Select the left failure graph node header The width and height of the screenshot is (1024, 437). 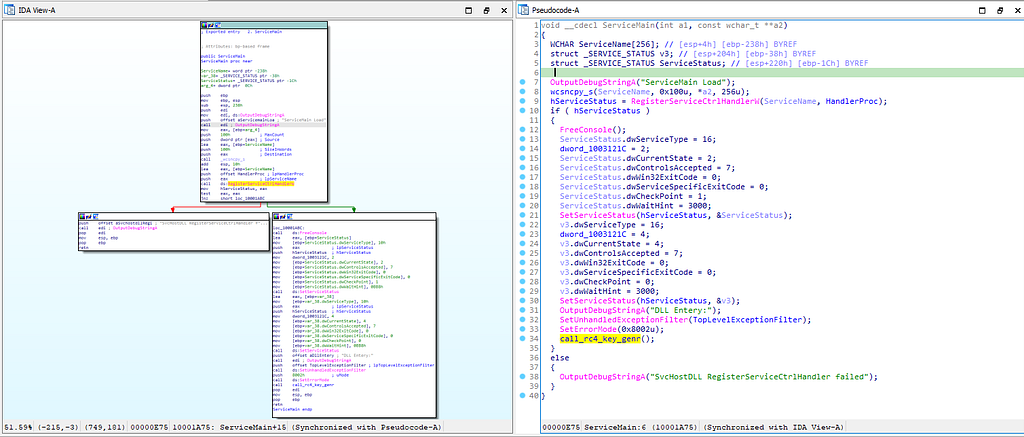pyautogui.click(x=173, y=215)
